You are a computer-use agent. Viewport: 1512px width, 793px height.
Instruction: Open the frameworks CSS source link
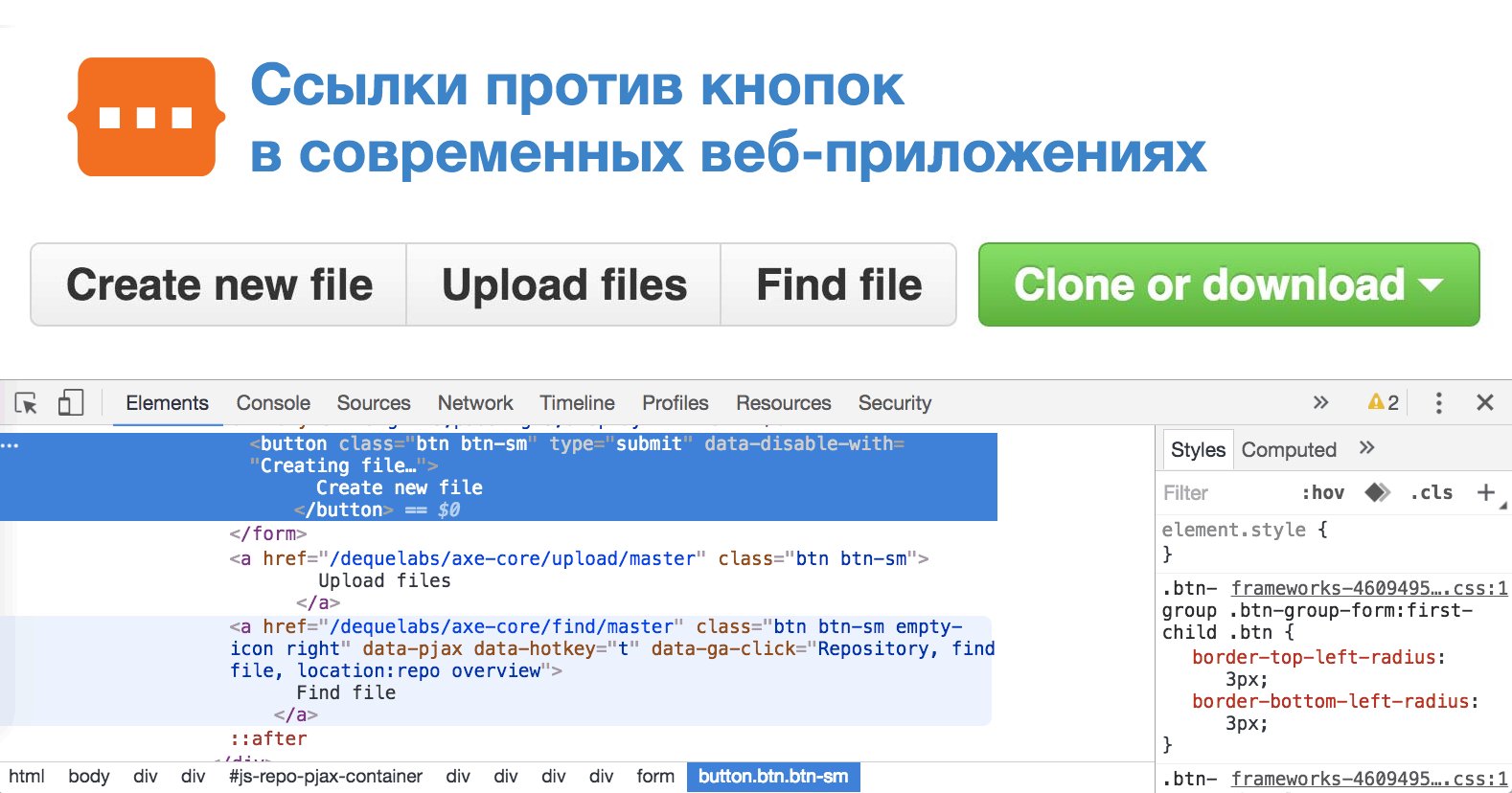[1368, 588]
